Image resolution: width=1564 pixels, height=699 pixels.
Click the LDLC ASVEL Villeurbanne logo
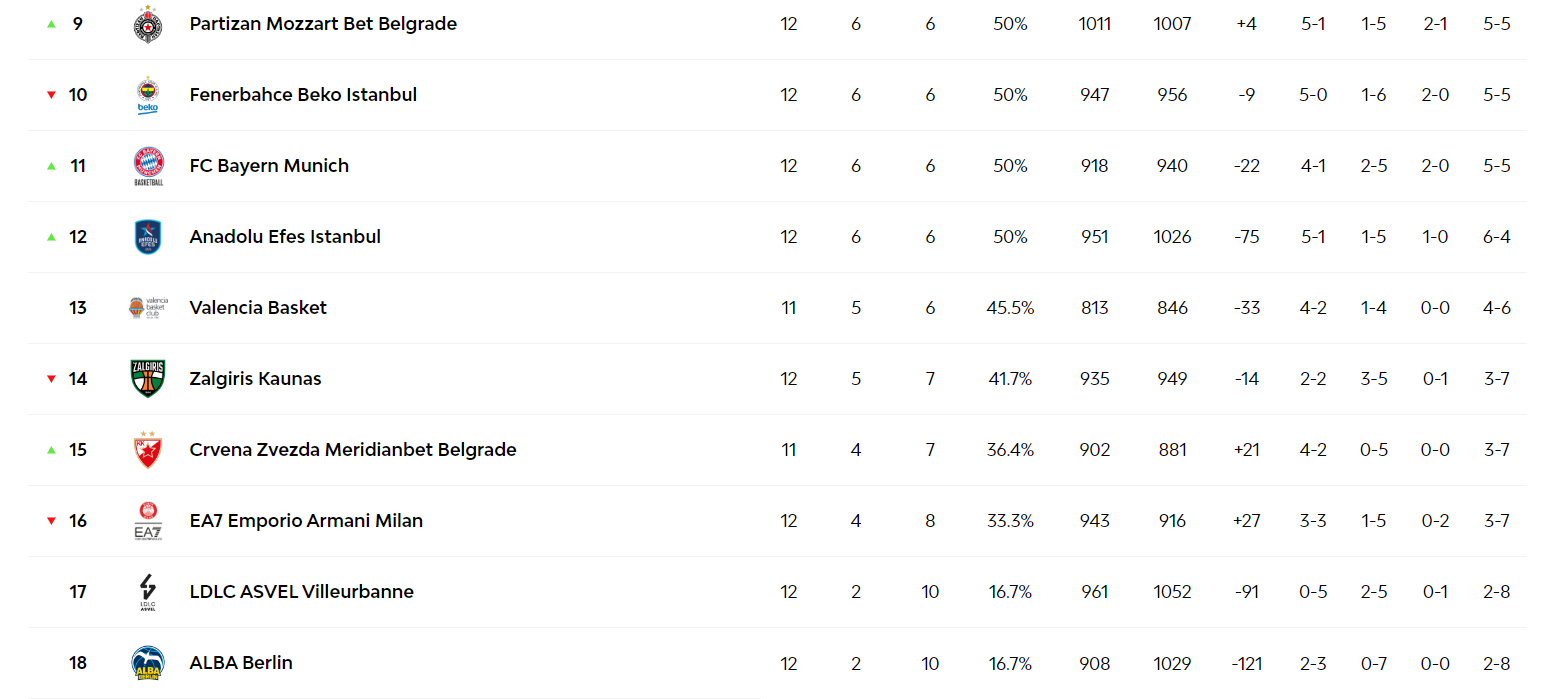(148, 592)
